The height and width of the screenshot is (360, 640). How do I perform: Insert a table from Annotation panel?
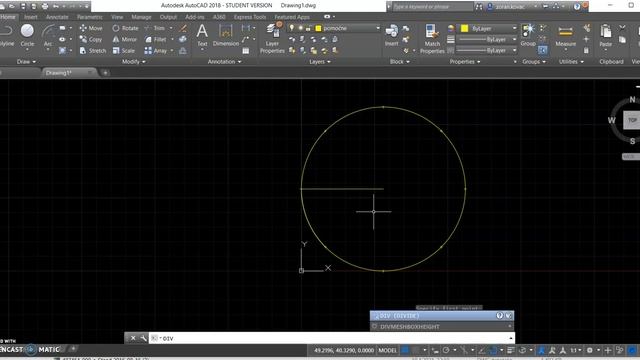point(246,51)
